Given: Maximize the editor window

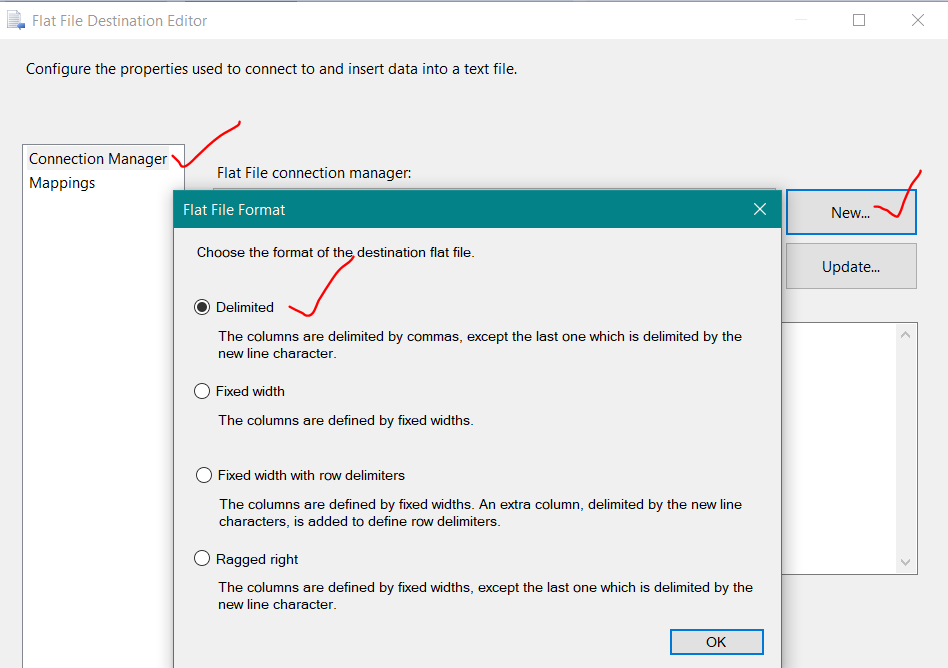Looking at the screenshot, I should pos(858,19).
